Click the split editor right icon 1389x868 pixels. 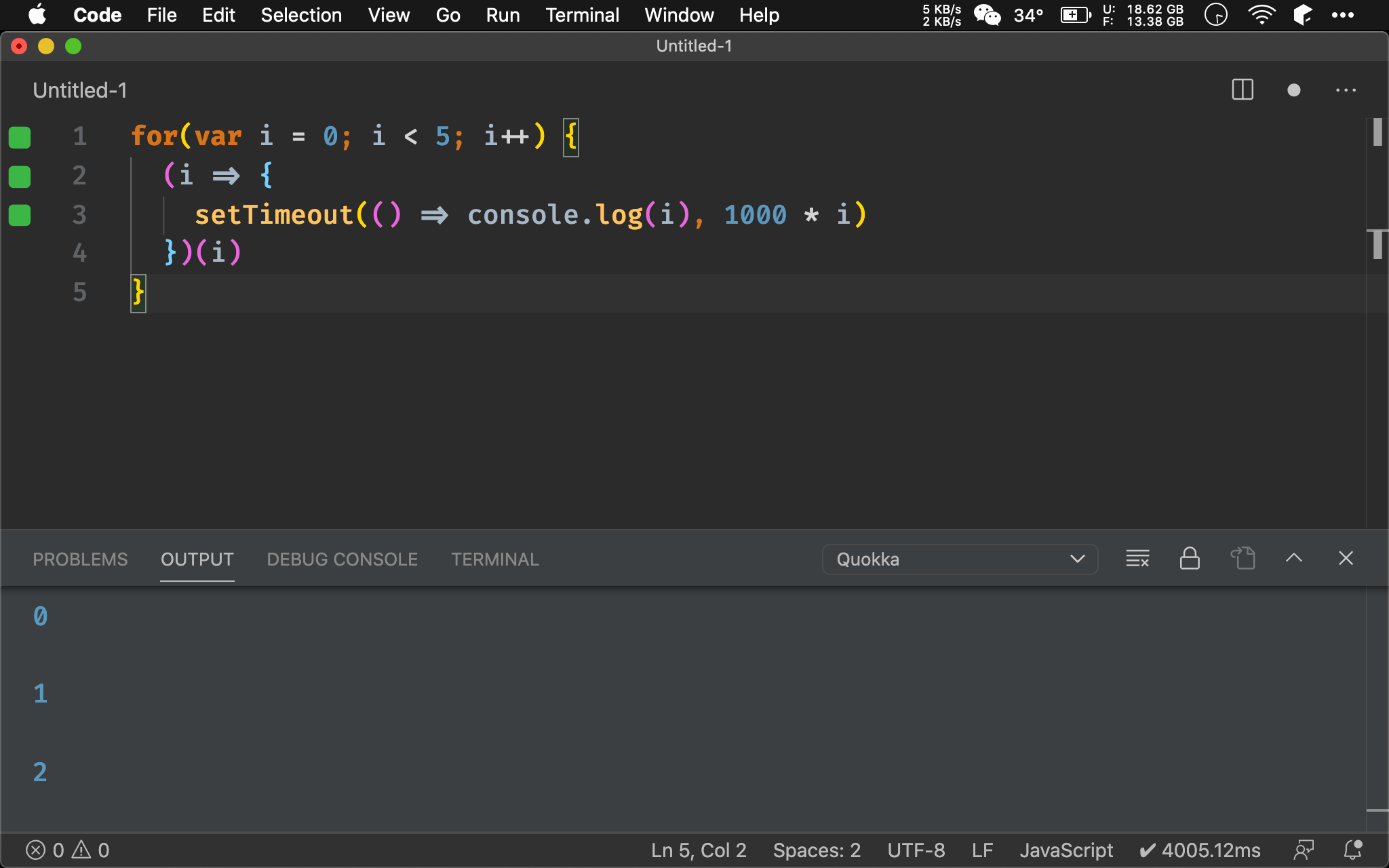1242,90
